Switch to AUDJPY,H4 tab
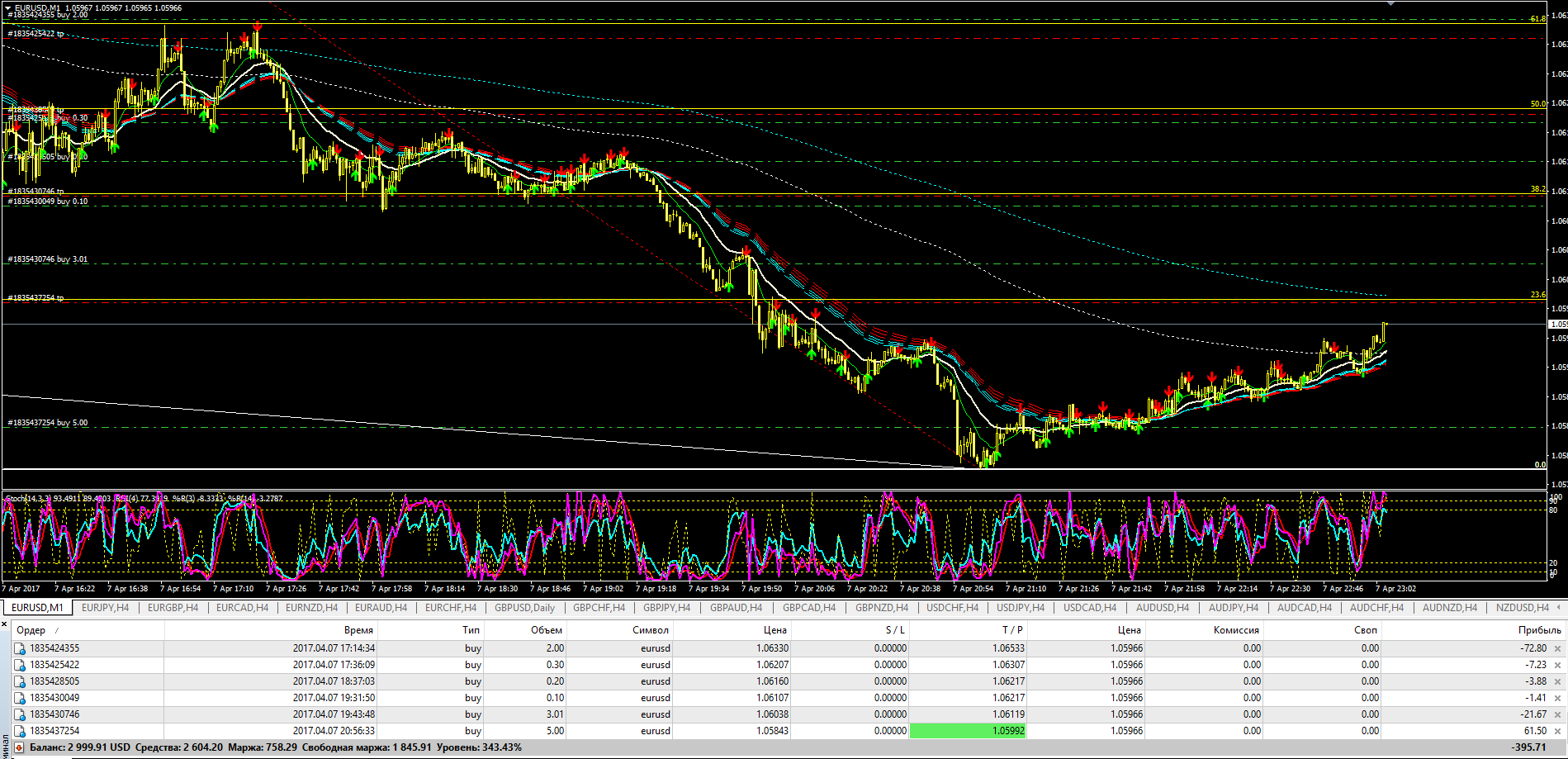This screenshot has width=1568, height=759. click(x=1233, y=608)
